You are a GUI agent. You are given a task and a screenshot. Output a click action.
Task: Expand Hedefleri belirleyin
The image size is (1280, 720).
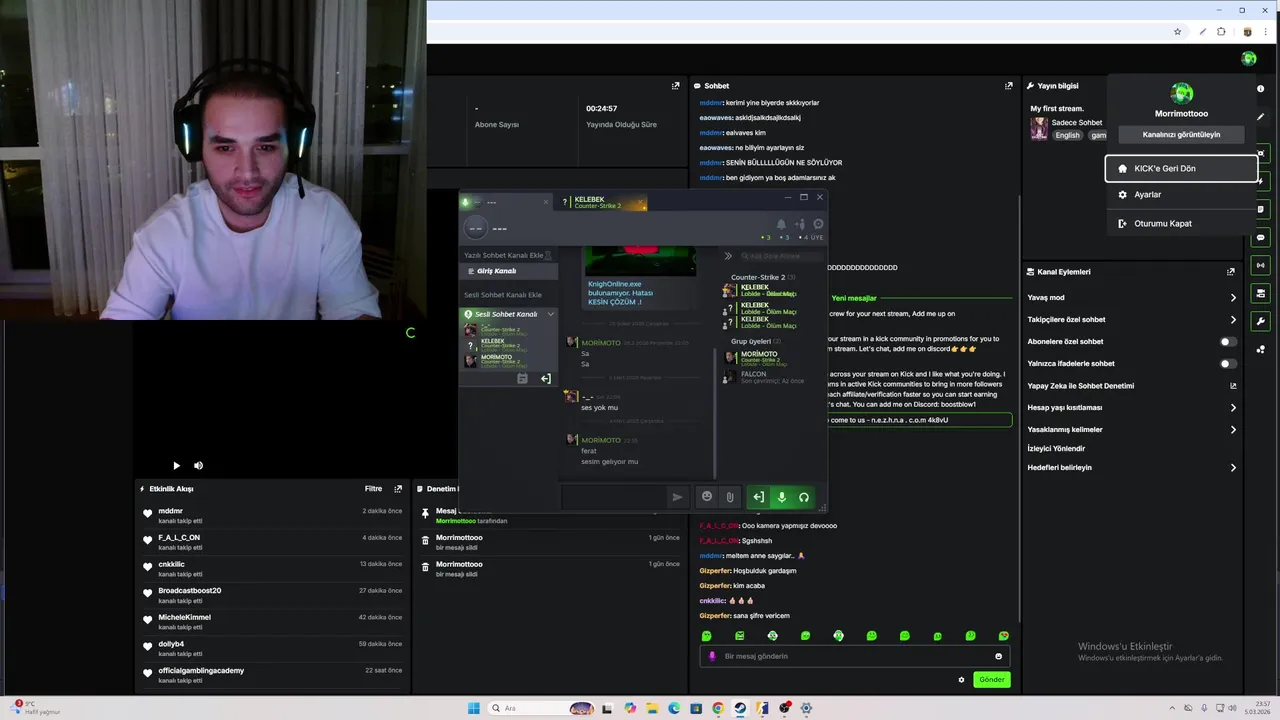[1233, 468]
